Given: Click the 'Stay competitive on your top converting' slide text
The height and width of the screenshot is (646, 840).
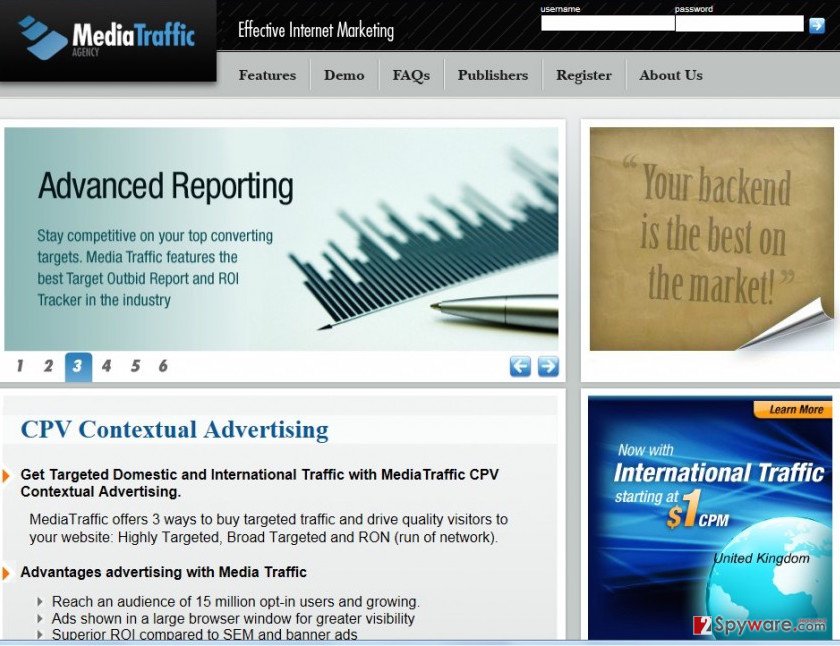Looking at the screenshot, I should pyautogui.click(x=155, y=268).
